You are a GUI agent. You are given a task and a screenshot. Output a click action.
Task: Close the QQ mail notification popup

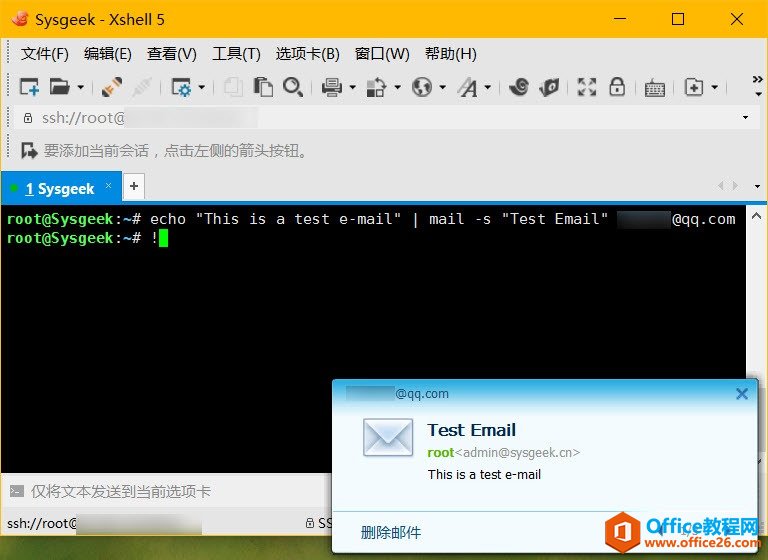coord(742,393)
